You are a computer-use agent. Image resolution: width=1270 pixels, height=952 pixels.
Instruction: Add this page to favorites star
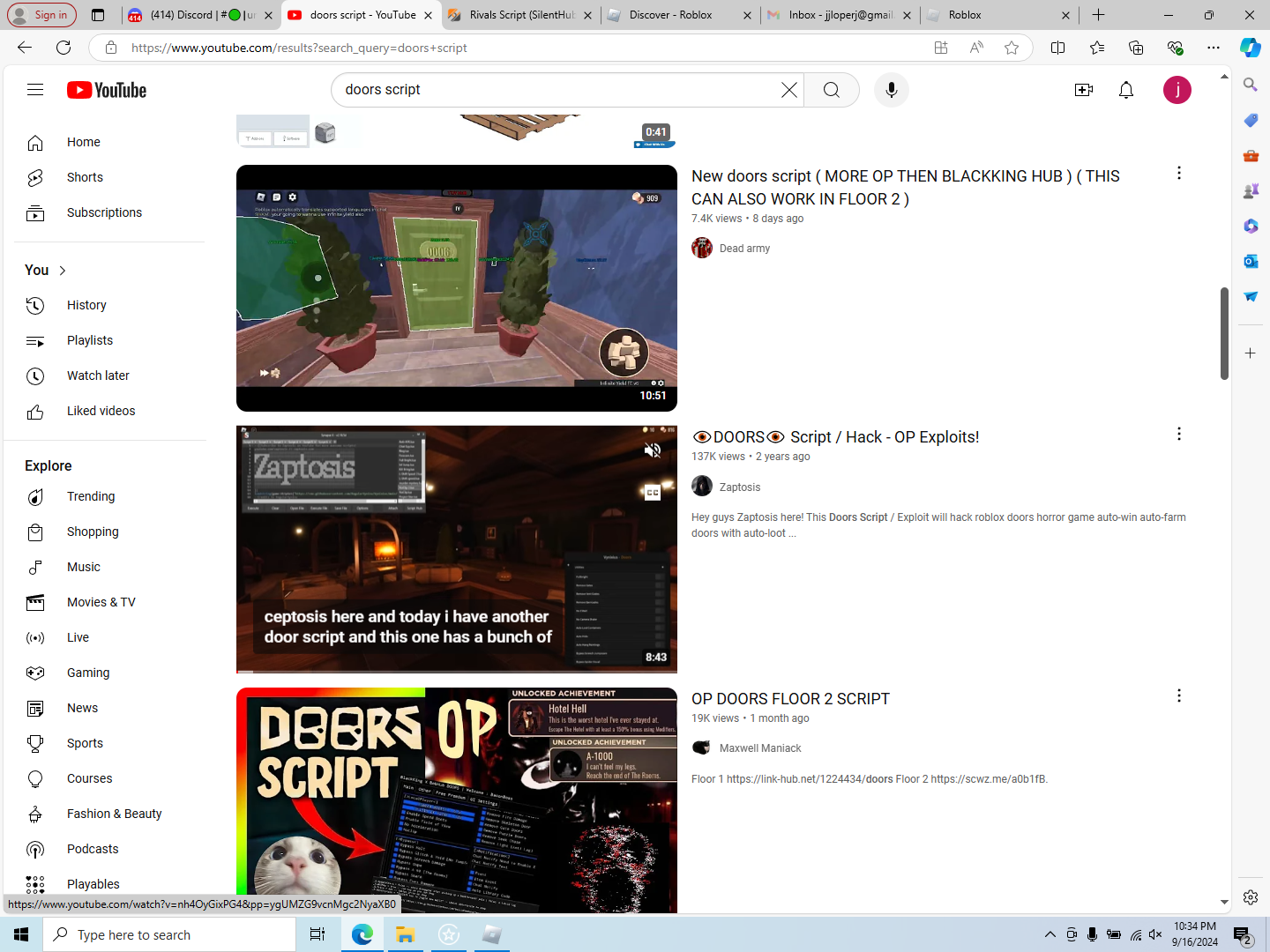pyautogui.click(x=1012, y=48)
